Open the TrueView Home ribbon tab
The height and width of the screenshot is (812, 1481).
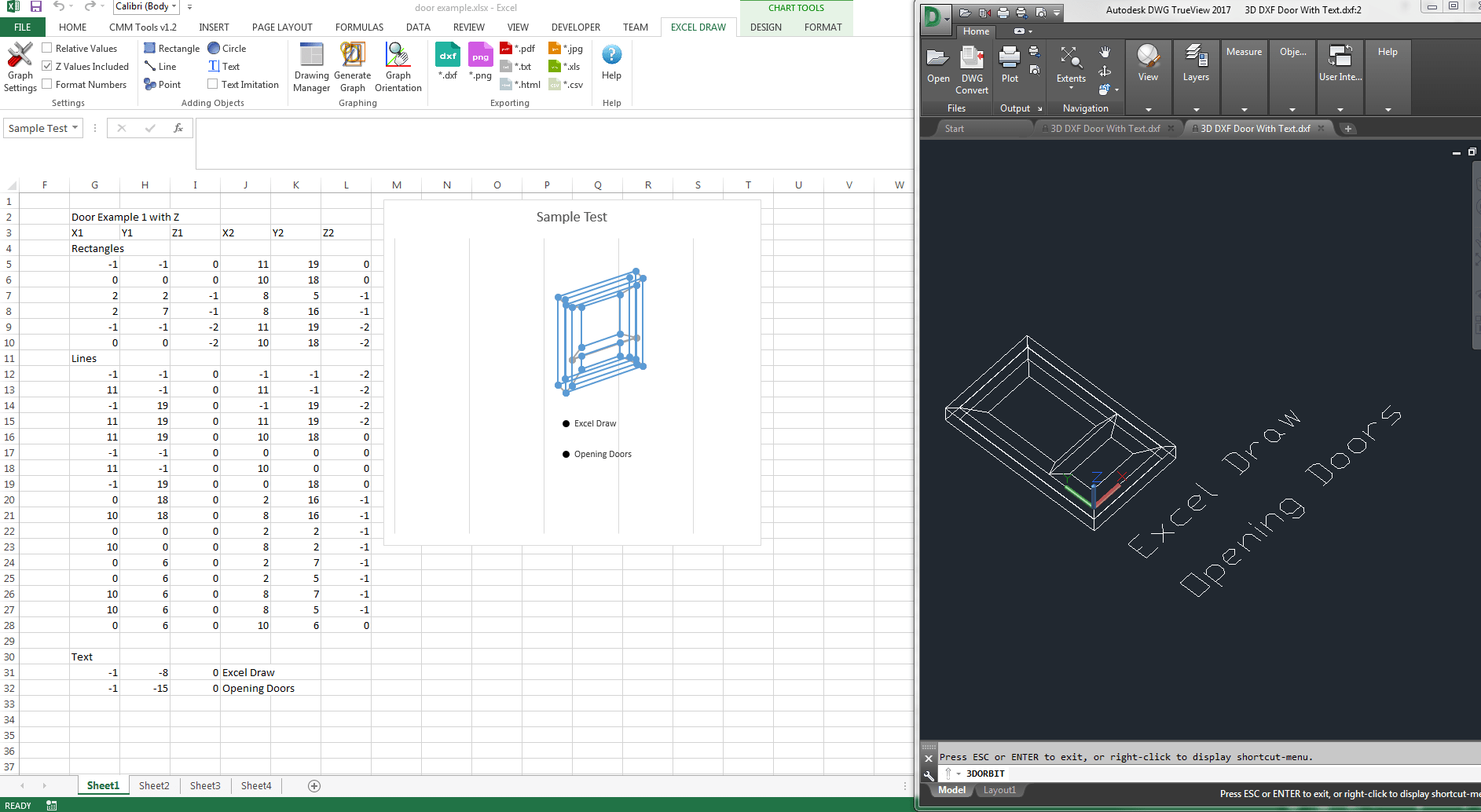point(976,31)
